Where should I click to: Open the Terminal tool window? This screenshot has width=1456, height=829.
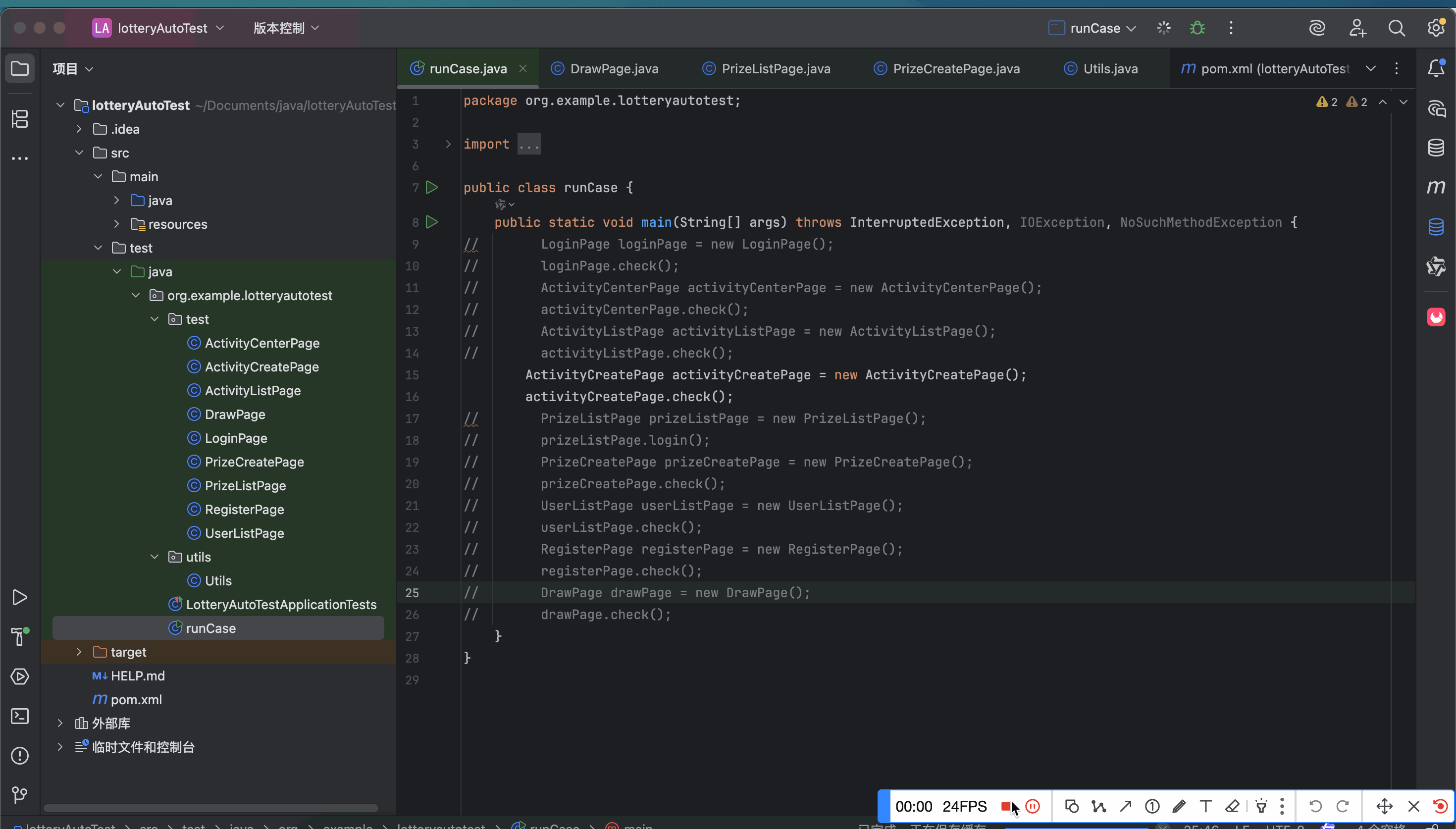(20, 716)
